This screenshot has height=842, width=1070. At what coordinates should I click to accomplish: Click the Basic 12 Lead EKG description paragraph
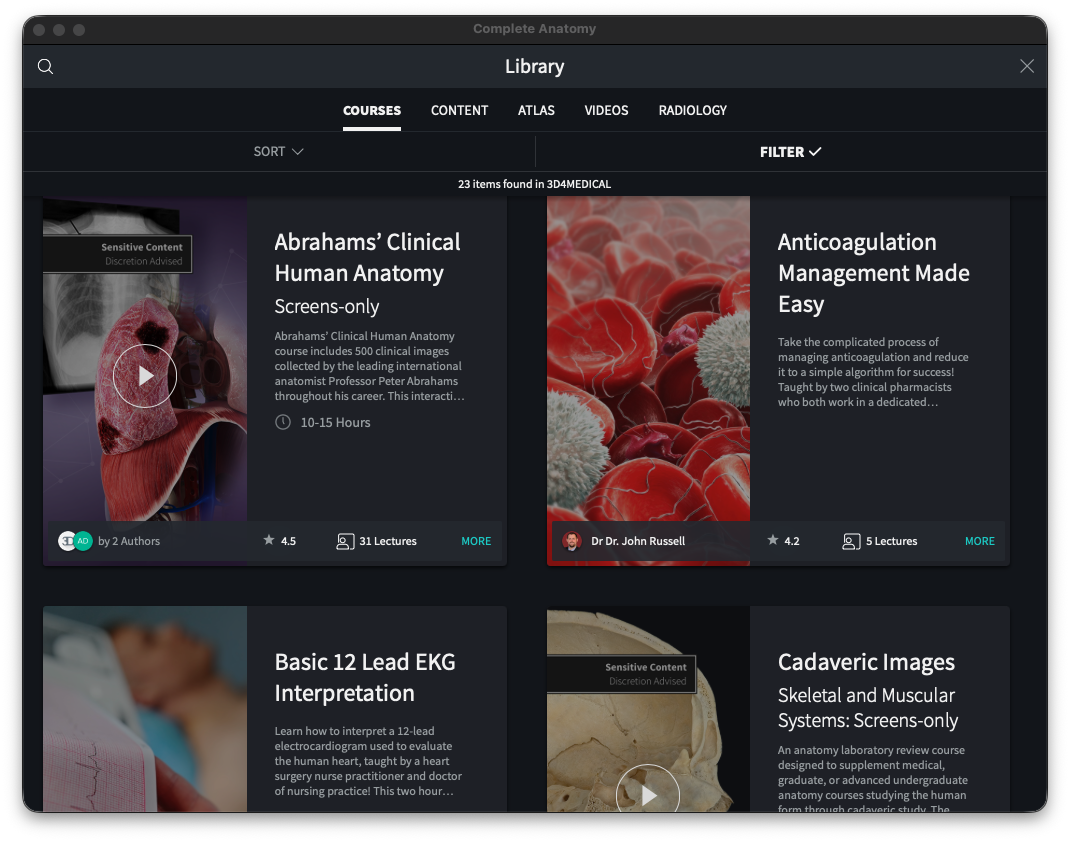pyautogui.click(x=368, y=761)
